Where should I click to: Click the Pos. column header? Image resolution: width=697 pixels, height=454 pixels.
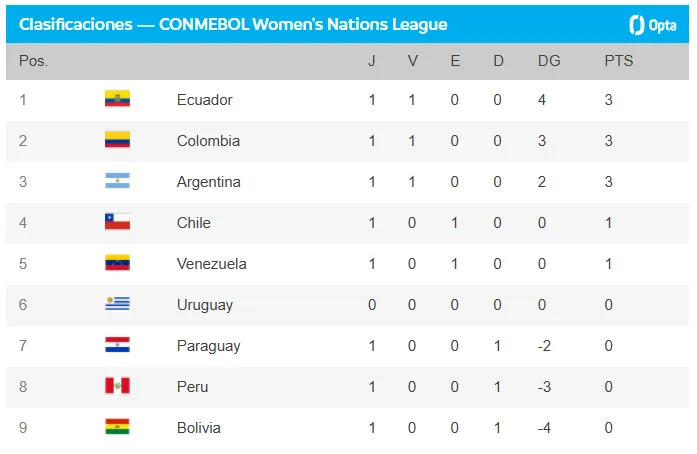(x=33, y=61)
